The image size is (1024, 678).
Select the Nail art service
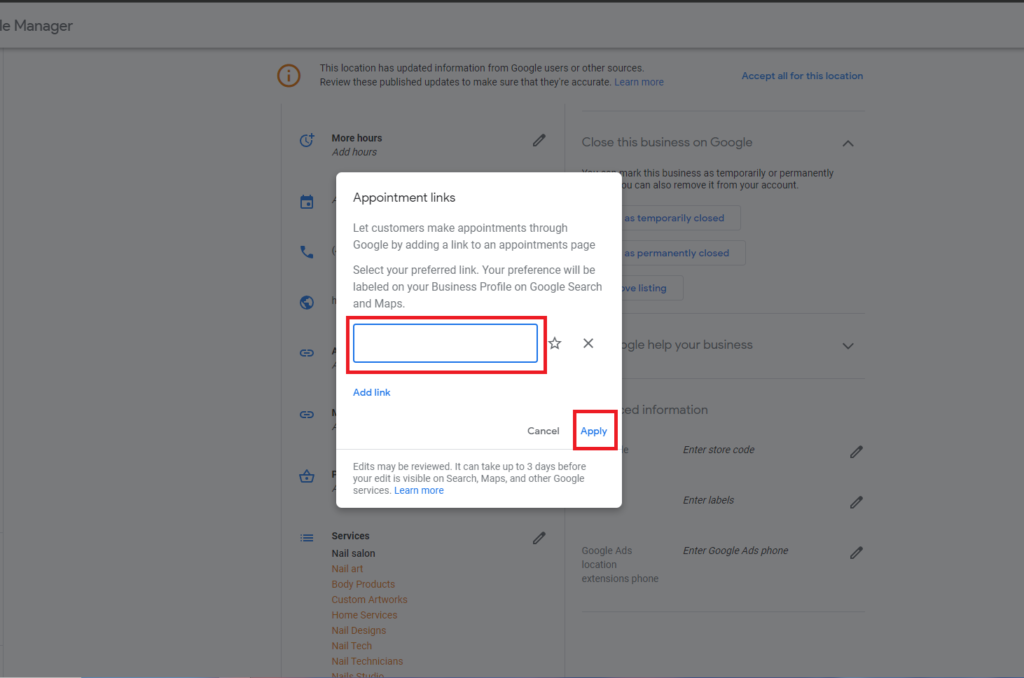[x=347, y=569]
